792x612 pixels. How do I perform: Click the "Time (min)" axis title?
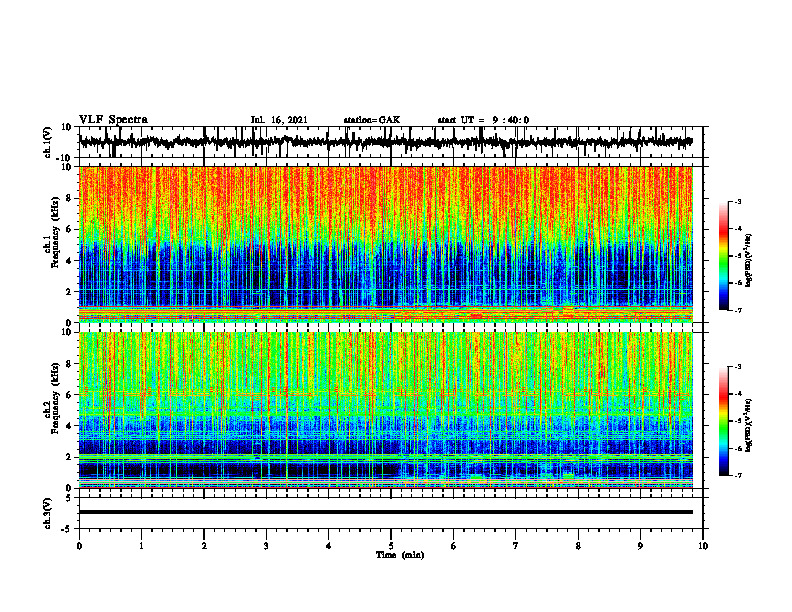coord(400,555)
